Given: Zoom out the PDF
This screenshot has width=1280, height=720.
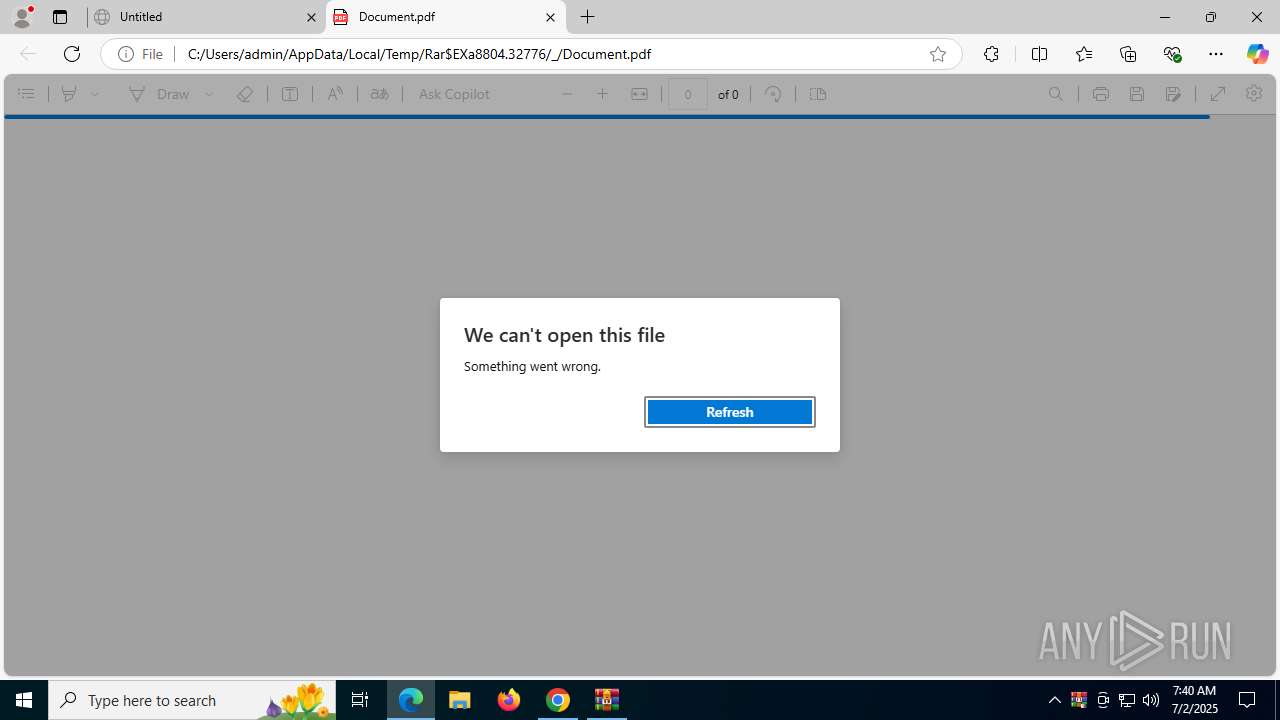Looking at the screenshot, I should [x=567, y=94].
